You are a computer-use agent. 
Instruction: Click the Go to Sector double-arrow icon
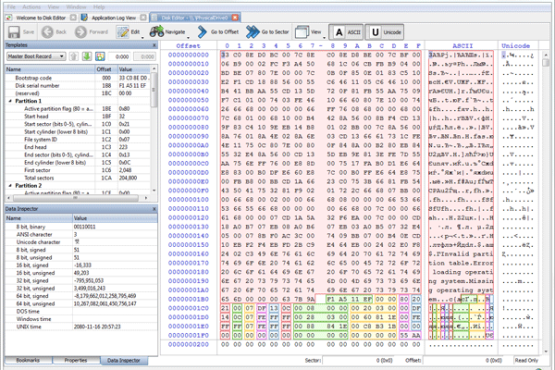[x=252, y=32]
